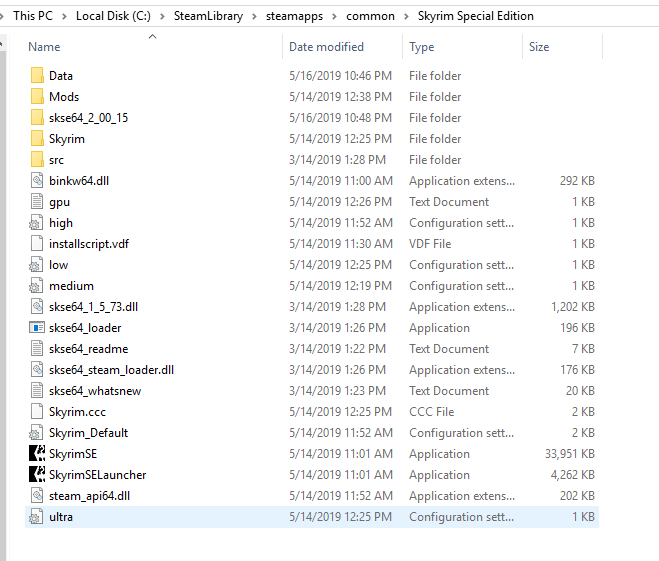The height and width of the screenshot is (561, 659).
Task: Select the installscript.vdf file icon
Action: 37,244
